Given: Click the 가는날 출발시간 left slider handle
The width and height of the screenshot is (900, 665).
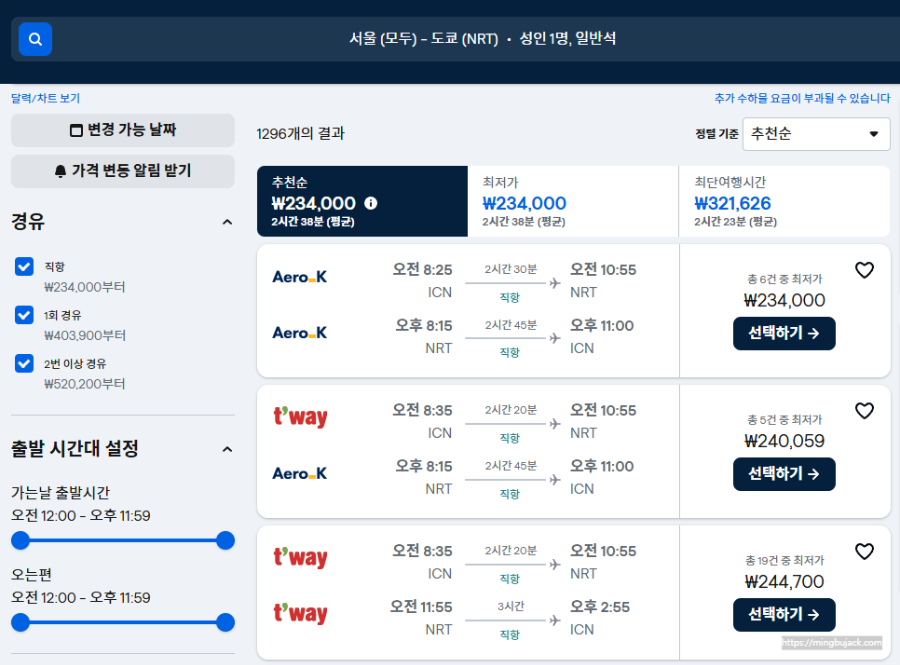Looking at the screenshot, I should [21, 540].
